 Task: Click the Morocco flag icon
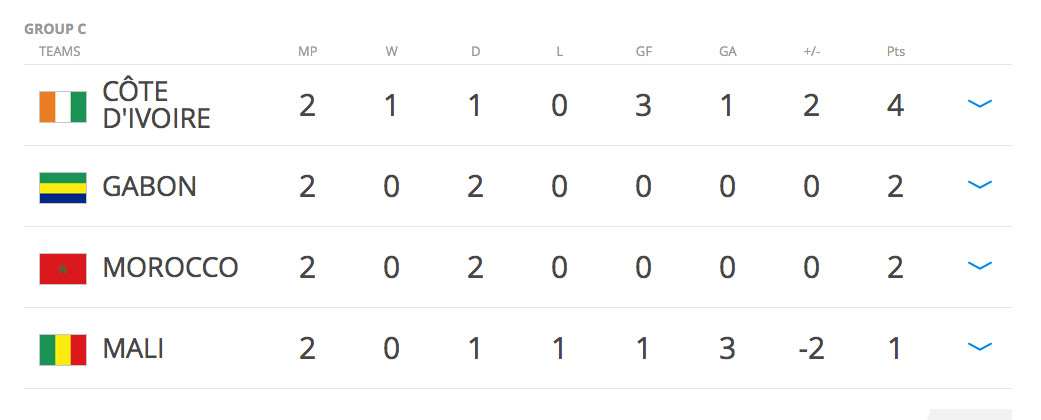(62, 269)
